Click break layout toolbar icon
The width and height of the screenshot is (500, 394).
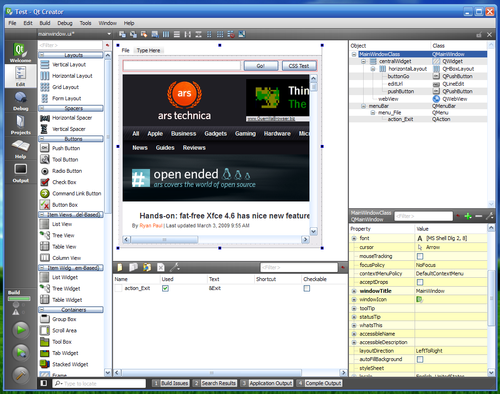[x=231, y=34]
